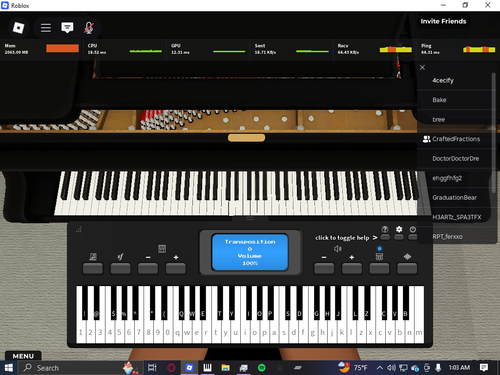
Task: Open File Explorer from the taskbar
Action: click(226, 368)
